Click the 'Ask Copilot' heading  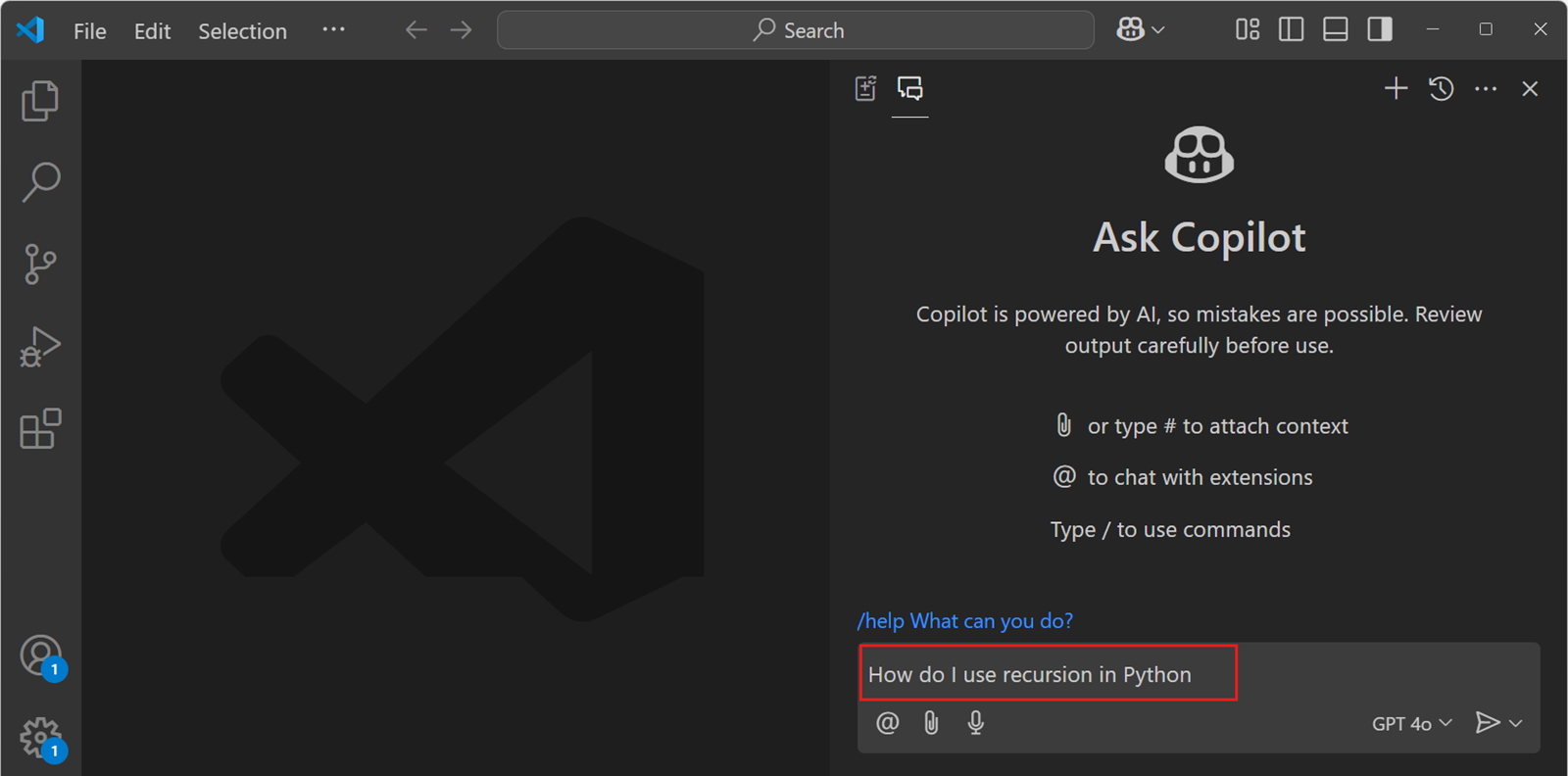(x=1200, y=237)
